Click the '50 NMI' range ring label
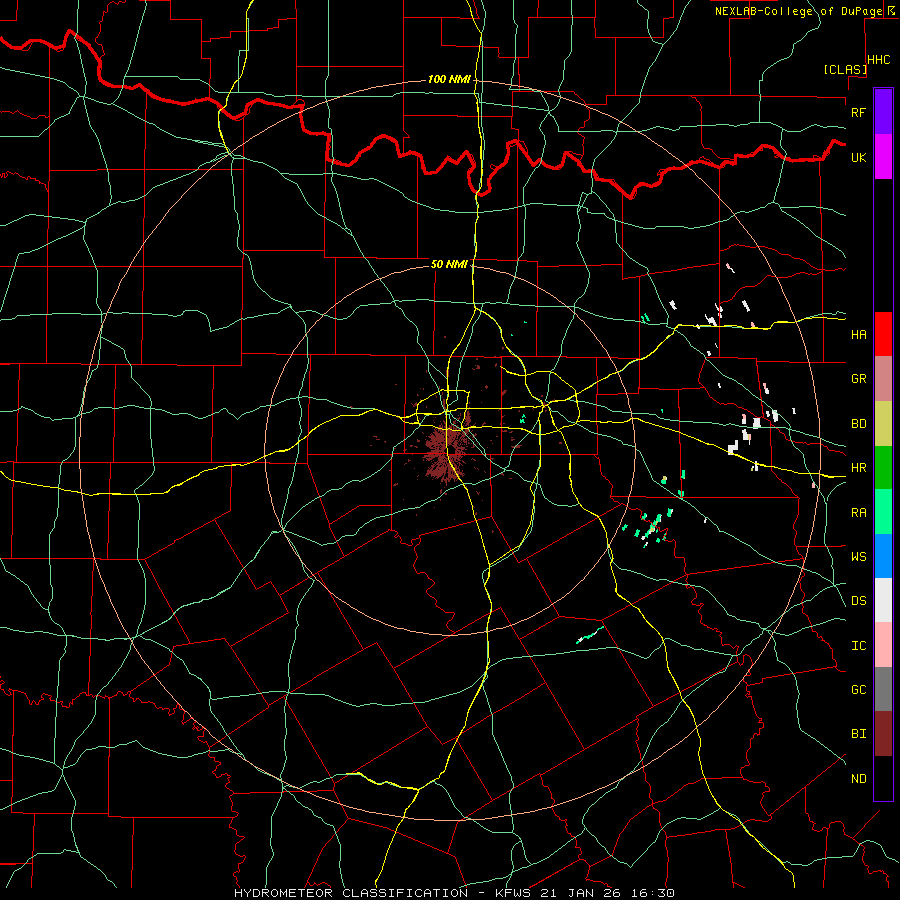Image resolution: width=900 pixels, height=900 pixels. tap(449, 264)
